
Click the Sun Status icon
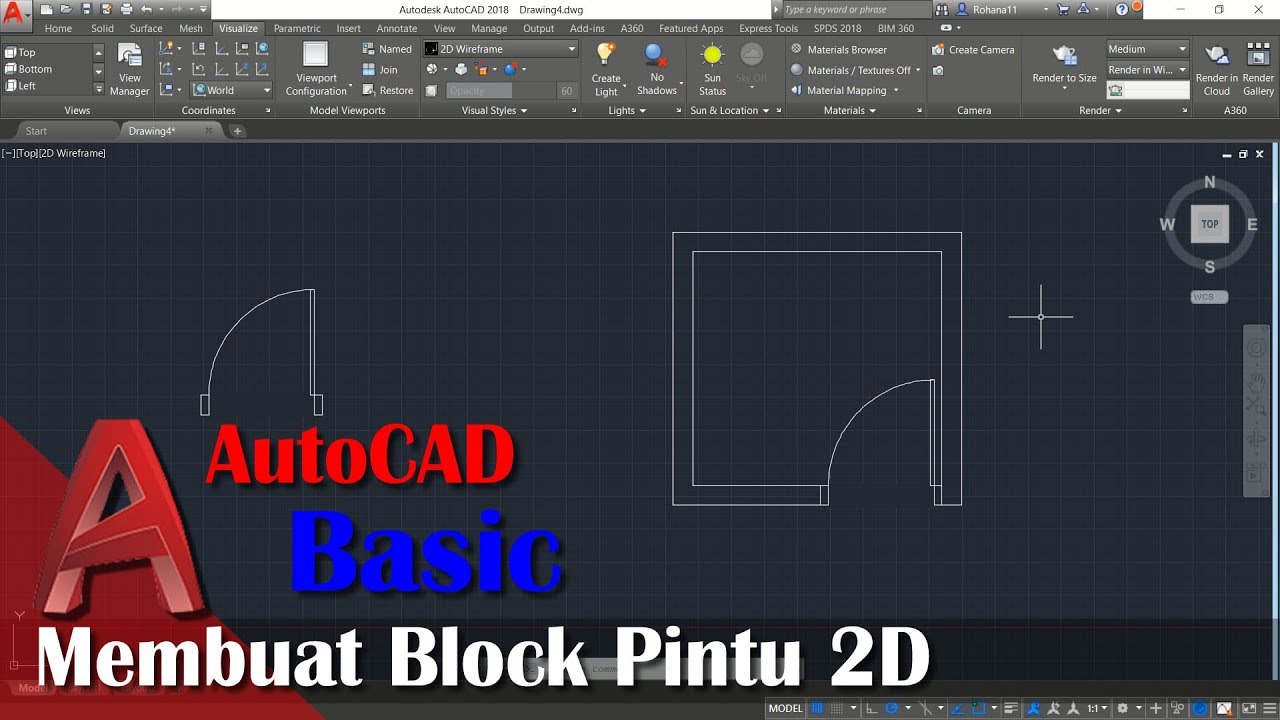[x=712, y=54]
